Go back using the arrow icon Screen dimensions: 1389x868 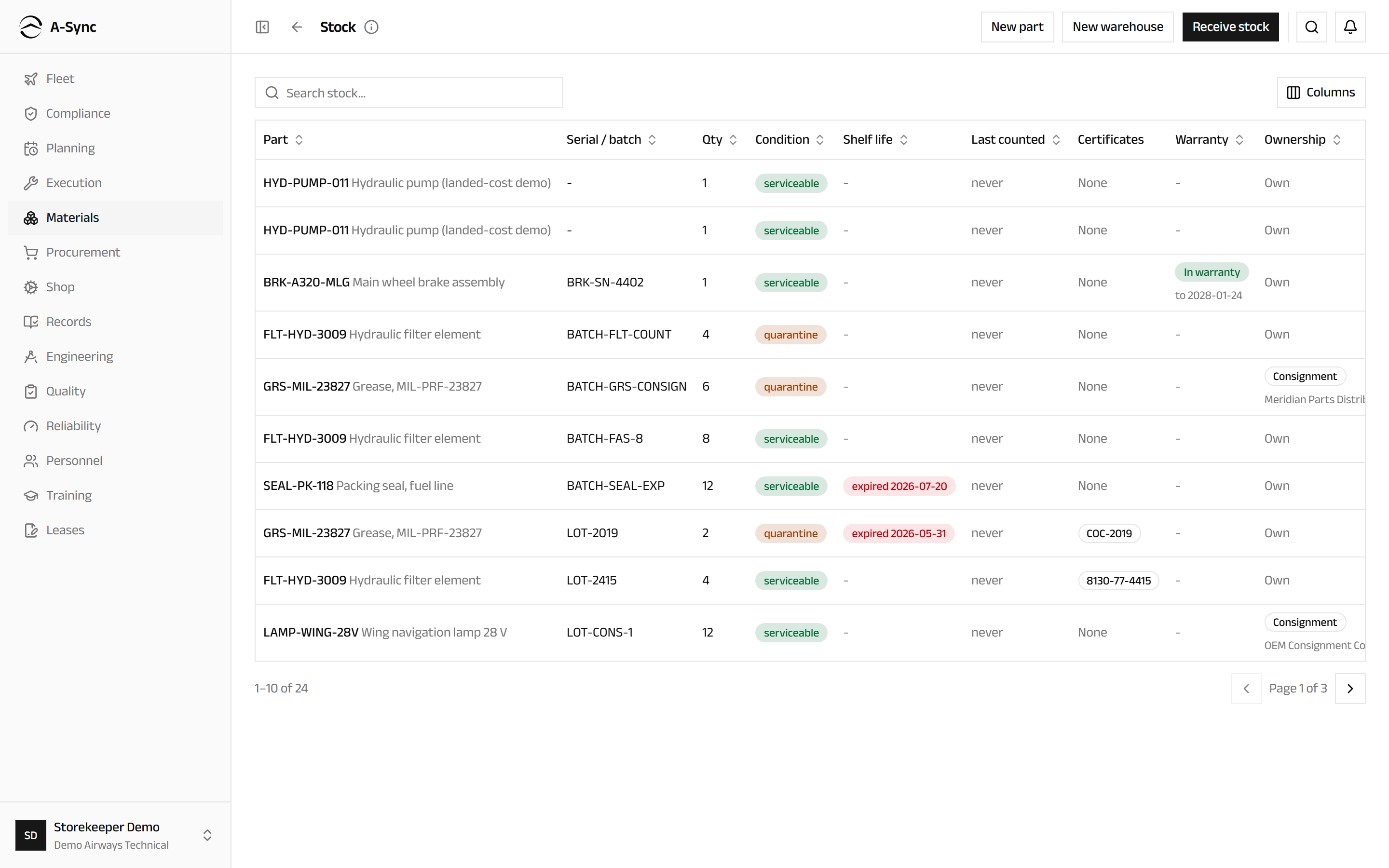coord(297,27)
